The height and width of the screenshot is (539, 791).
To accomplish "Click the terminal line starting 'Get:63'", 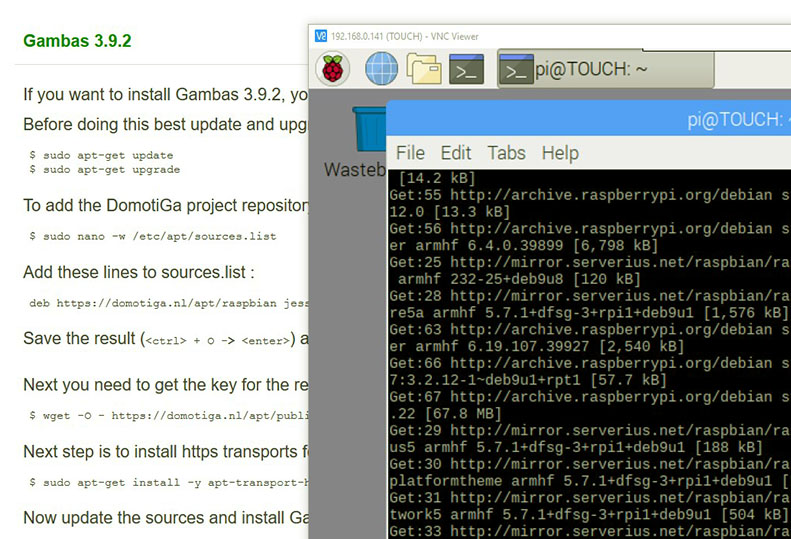I will [590, 330].
